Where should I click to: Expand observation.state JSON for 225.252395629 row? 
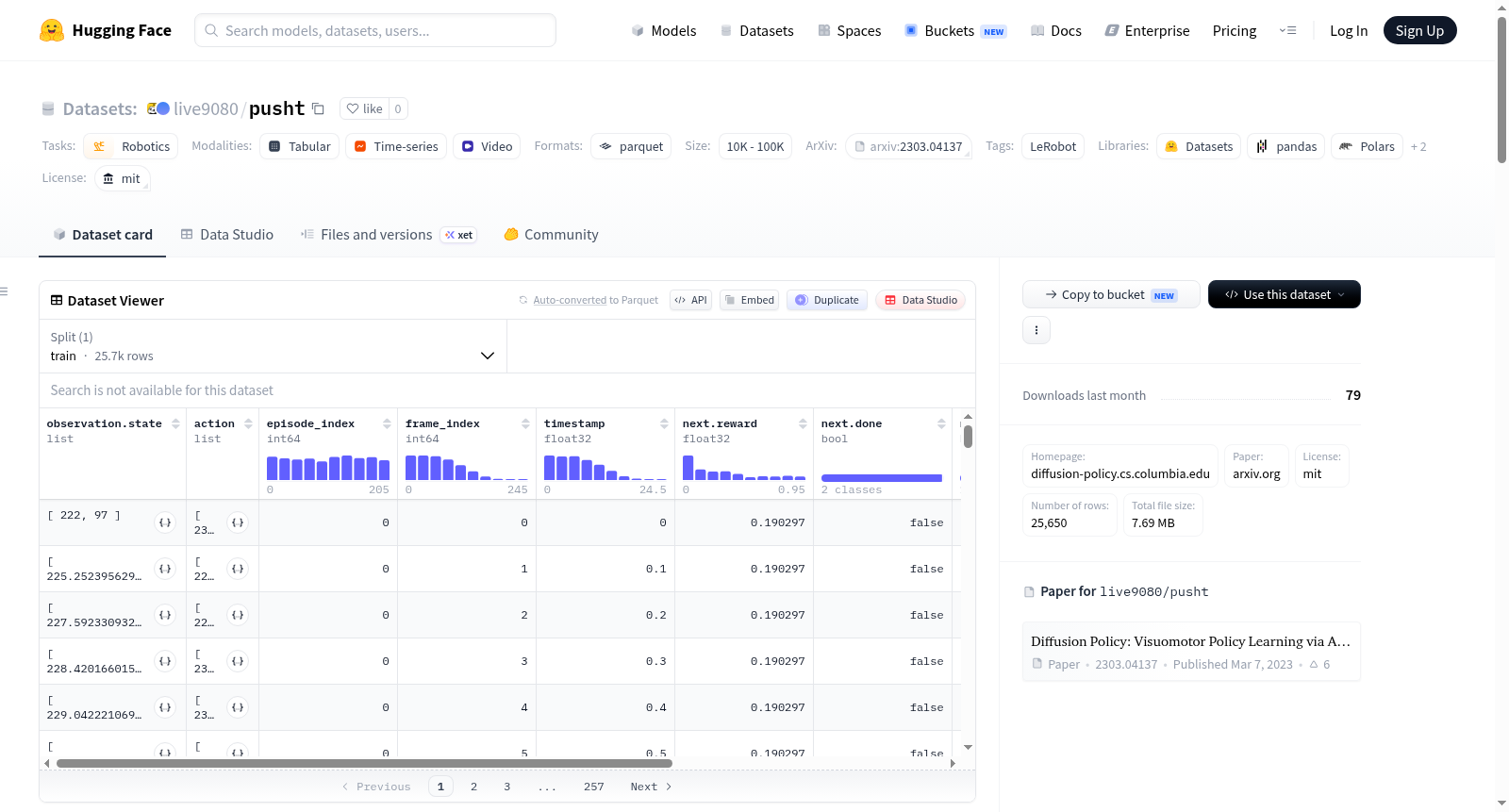click(x=165, y=569)
